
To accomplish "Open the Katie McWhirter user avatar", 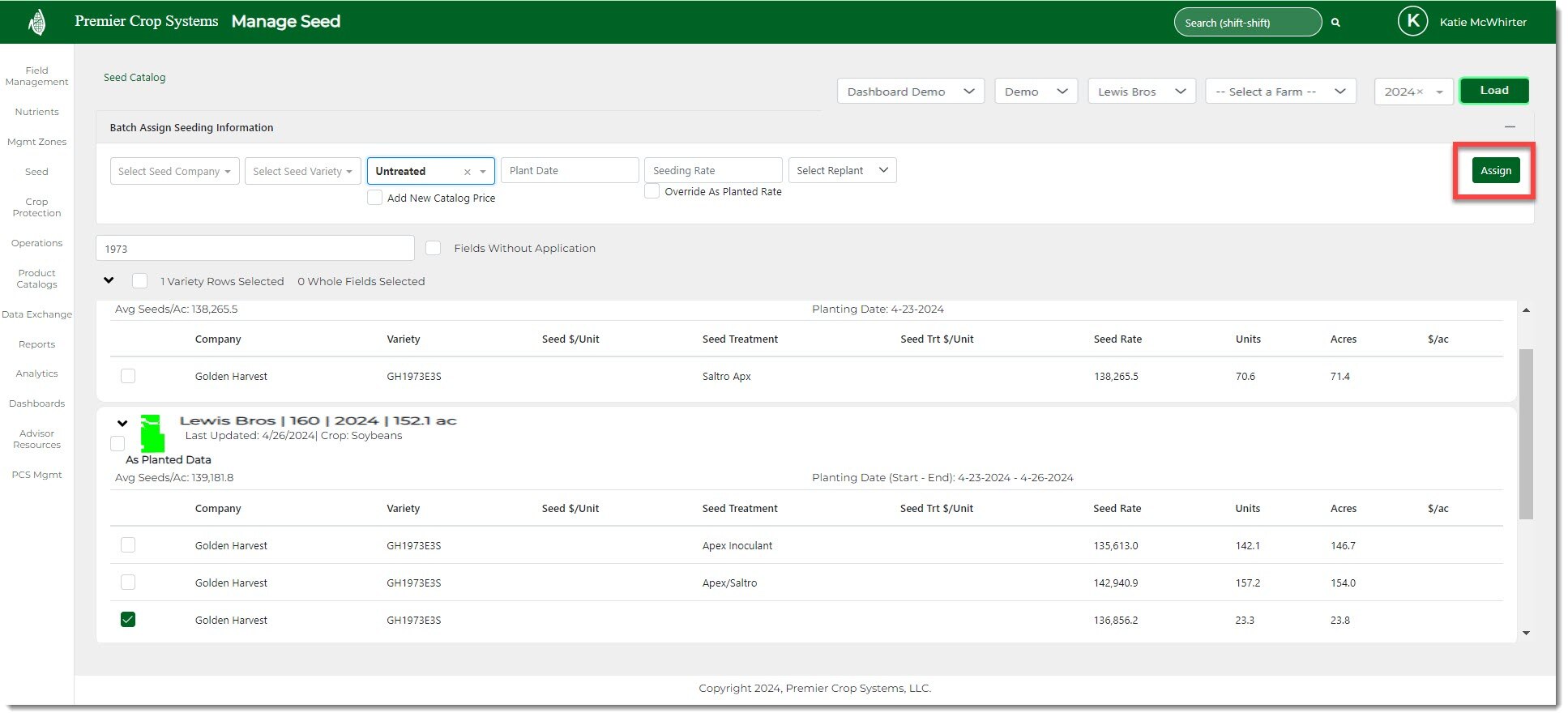I will point(1412,22).
